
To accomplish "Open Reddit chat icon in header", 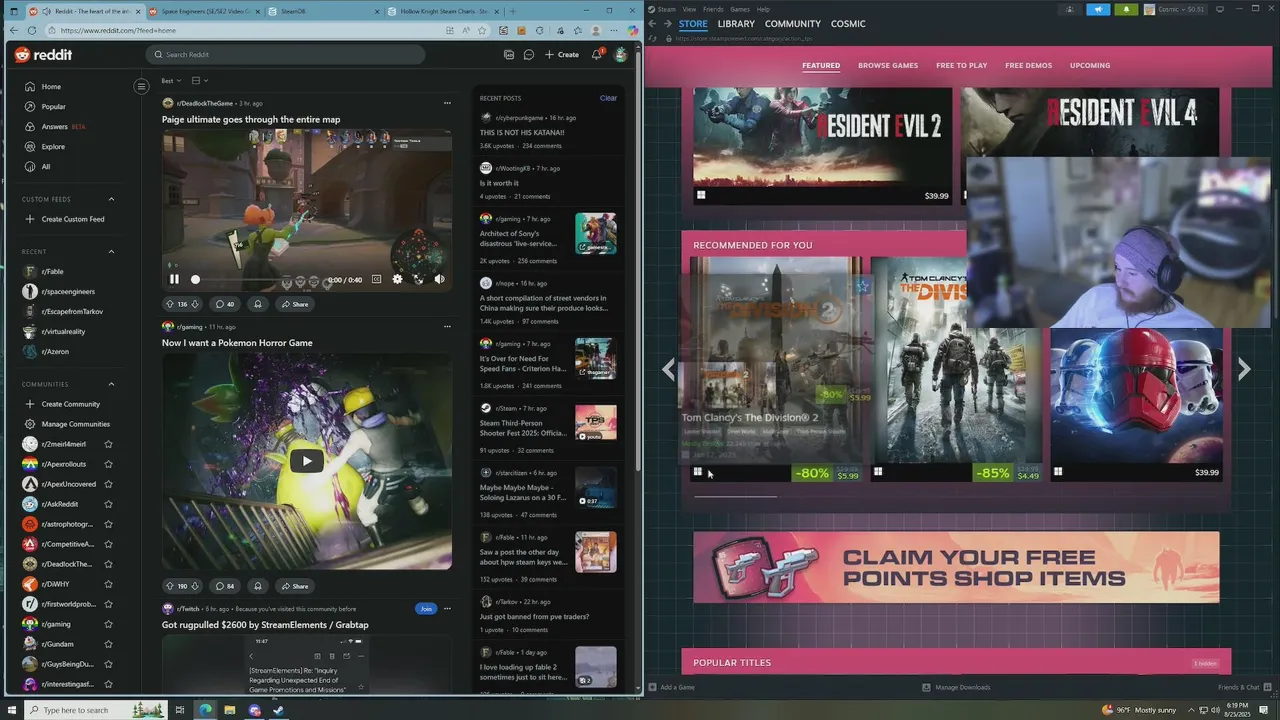I will pos(529,54).
